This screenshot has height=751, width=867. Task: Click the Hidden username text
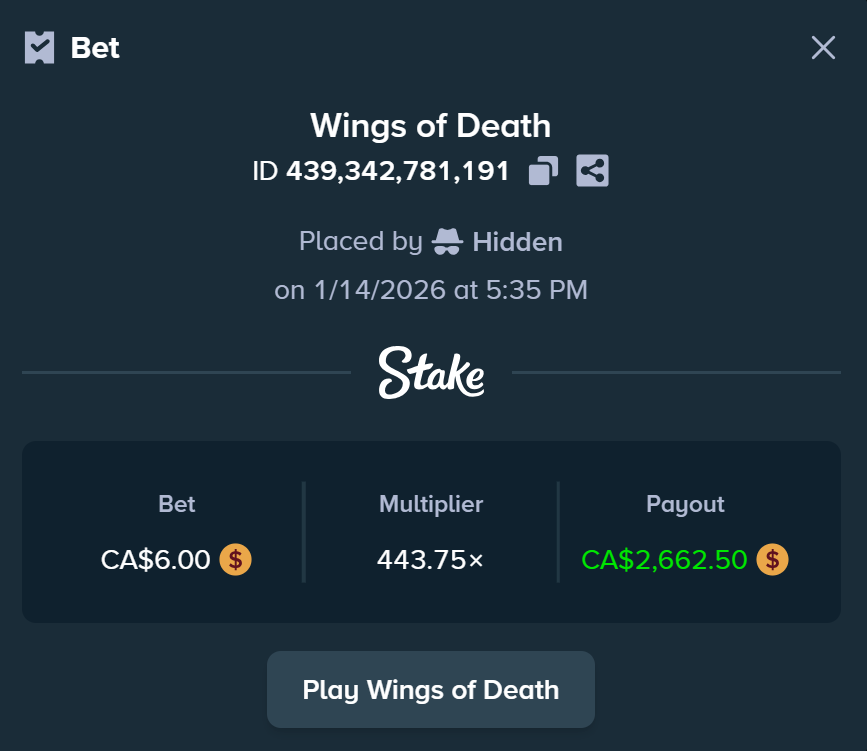click(x=517, y=242)
